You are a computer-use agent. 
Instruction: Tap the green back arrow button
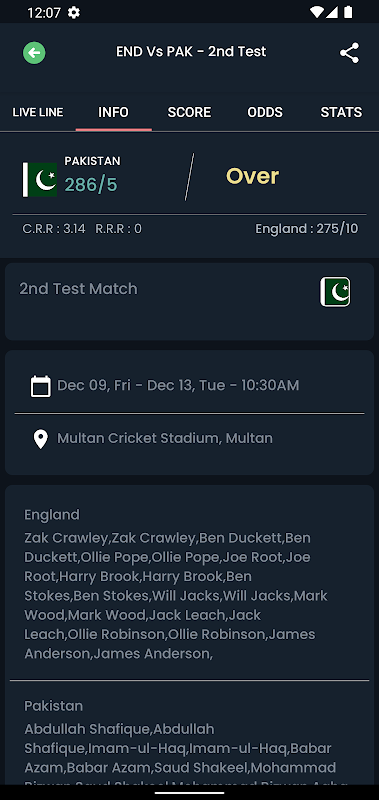[34, 53]
